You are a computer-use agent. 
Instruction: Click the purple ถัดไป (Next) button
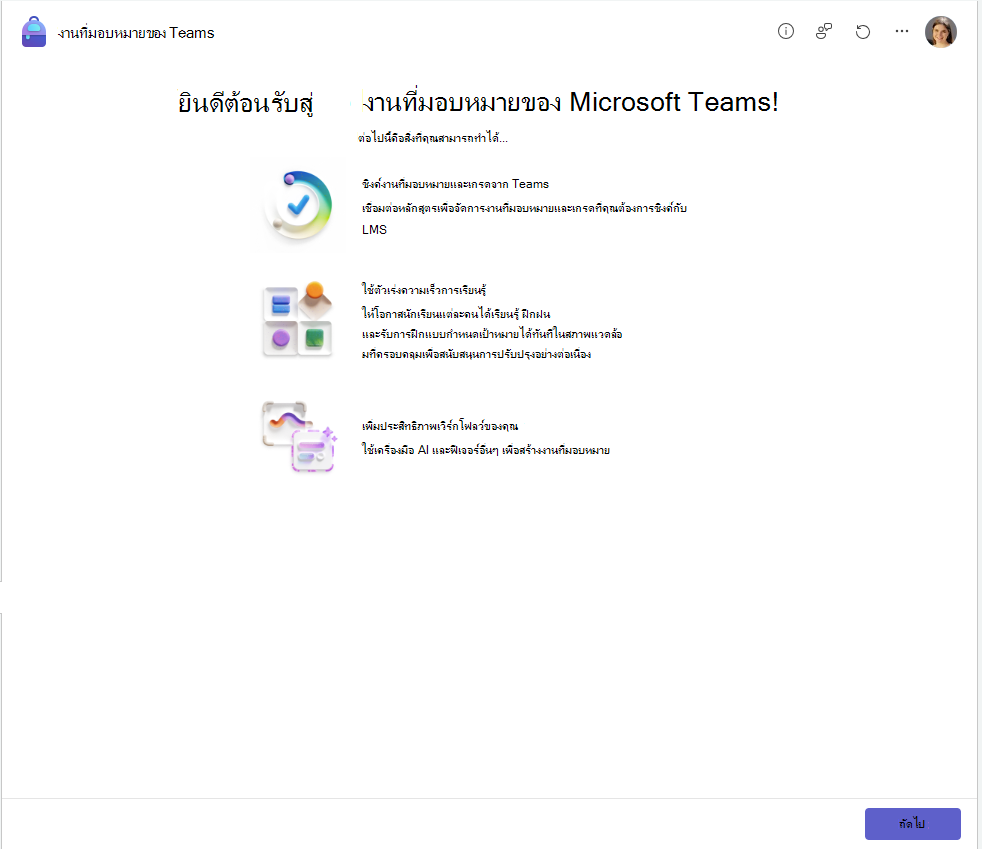[912, 823]
